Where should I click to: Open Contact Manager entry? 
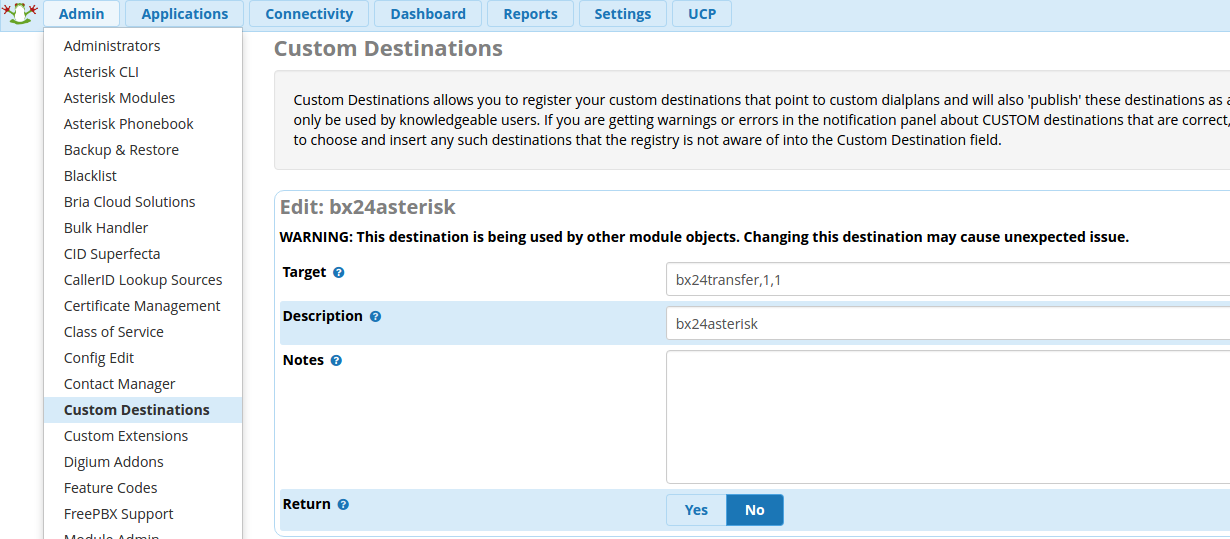[143, 384]
